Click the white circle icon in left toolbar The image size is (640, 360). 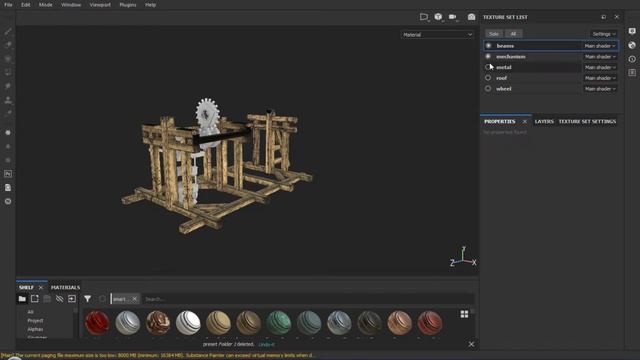click(x=8, y=133)
